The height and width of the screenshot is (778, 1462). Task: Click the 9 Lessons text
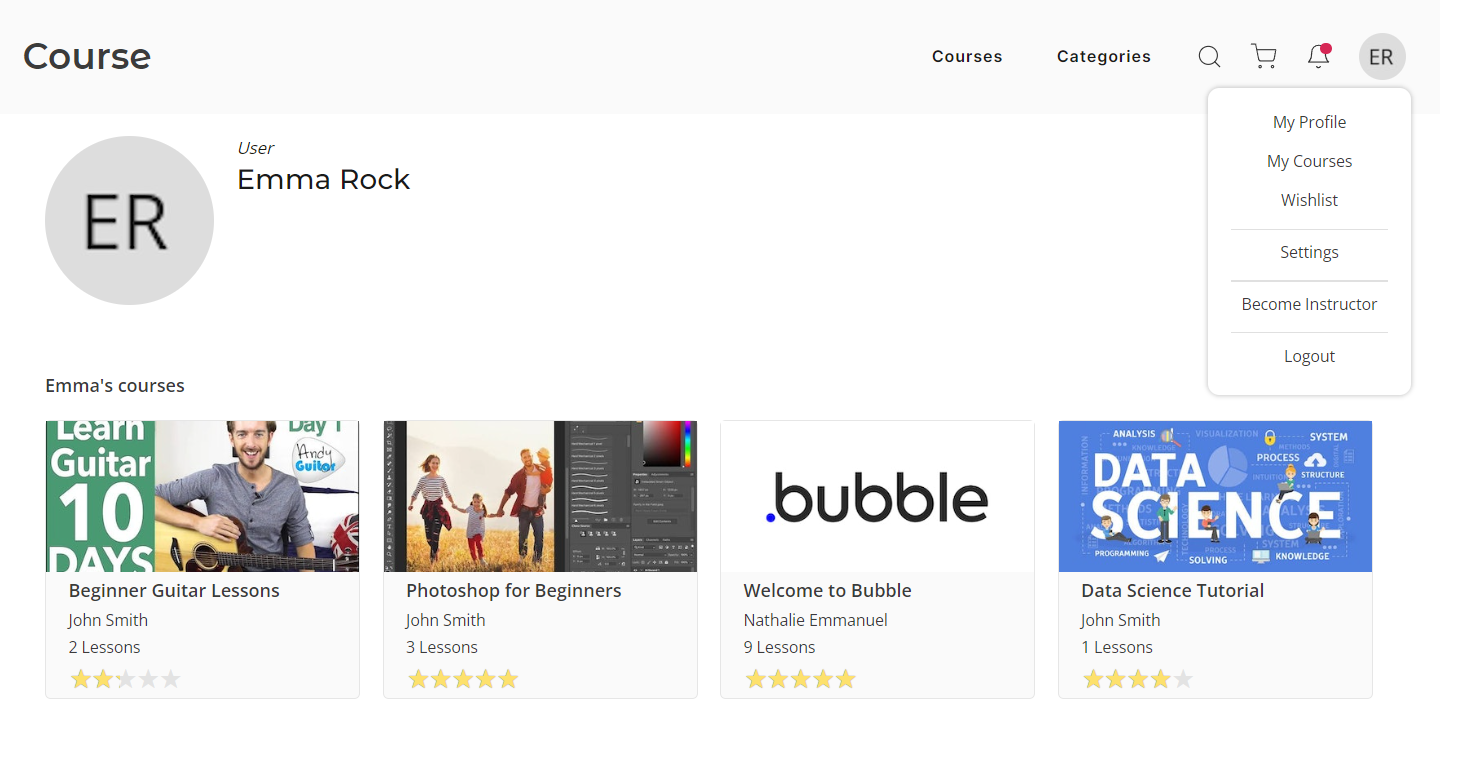click(780, 647)
